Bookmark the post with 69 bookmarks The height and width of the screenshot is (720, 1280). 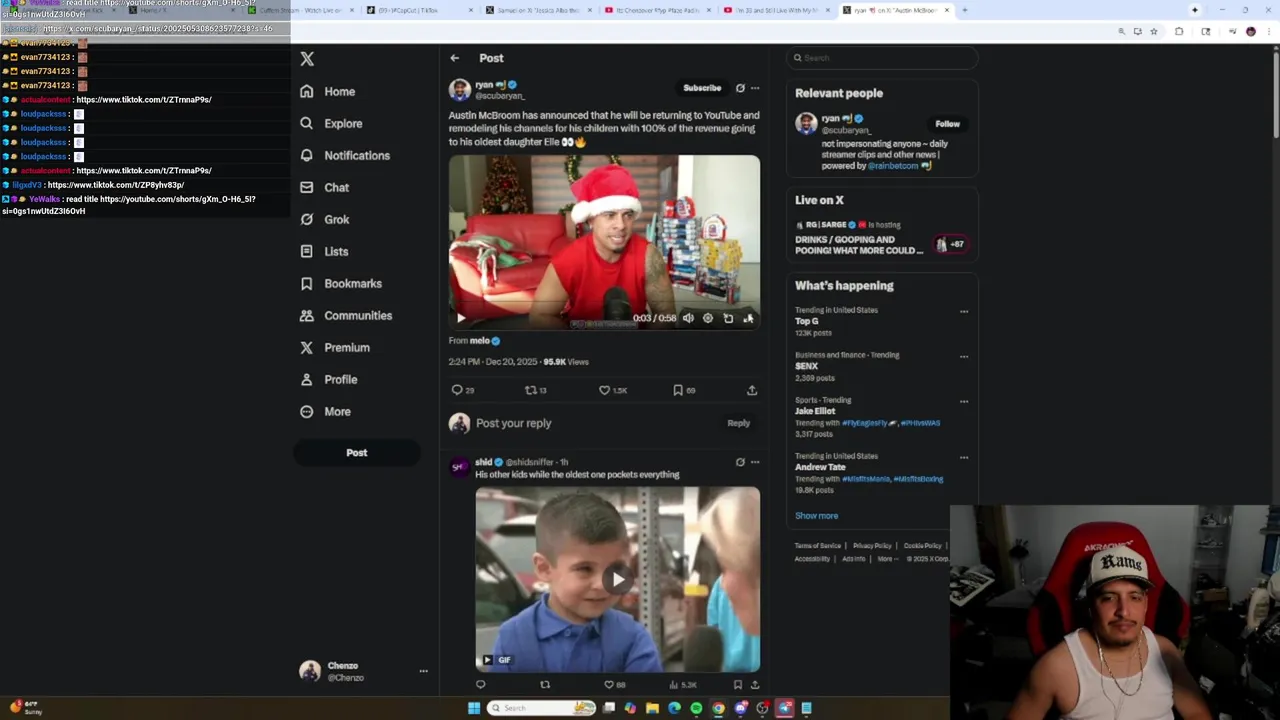684,390
